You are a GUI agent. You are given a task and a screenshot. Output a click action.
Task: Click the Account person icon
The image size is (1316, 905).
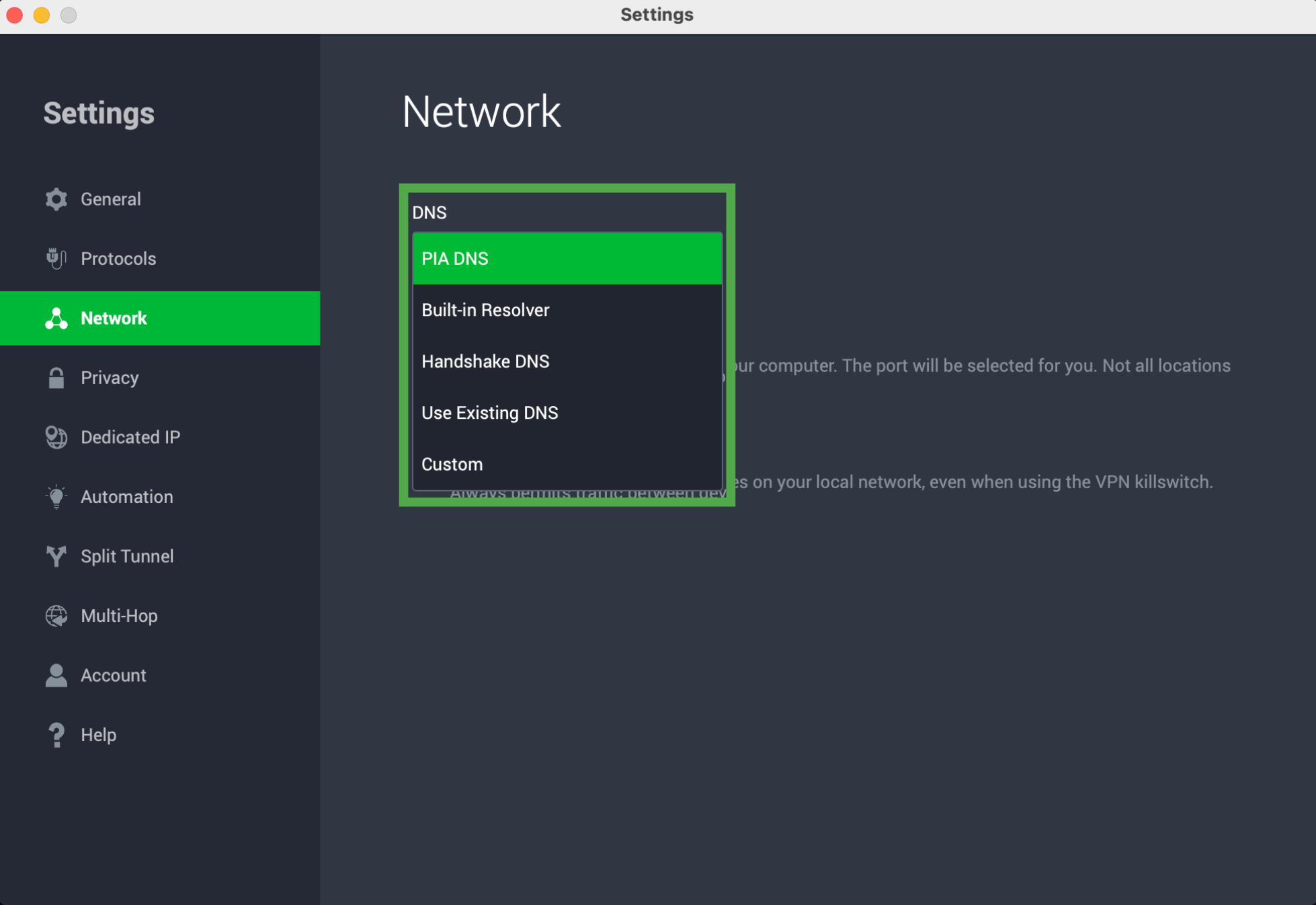[56, 675]
